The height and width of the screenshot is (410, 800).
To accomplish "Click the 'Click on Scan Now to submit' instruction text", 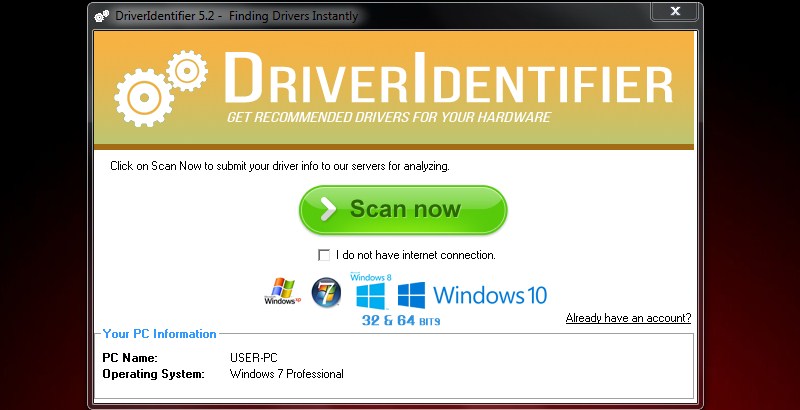I will [x=280, y=166].
